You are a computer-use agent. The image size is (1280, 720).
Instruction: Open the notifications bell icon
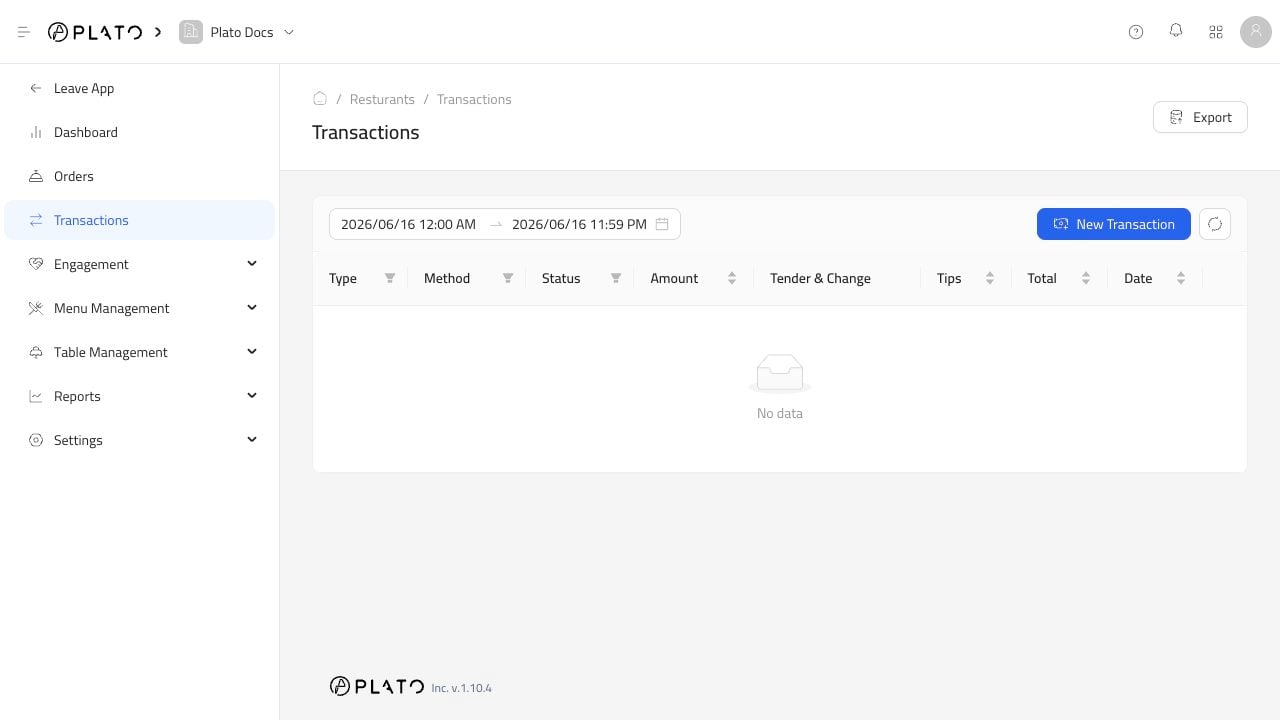1176,31
